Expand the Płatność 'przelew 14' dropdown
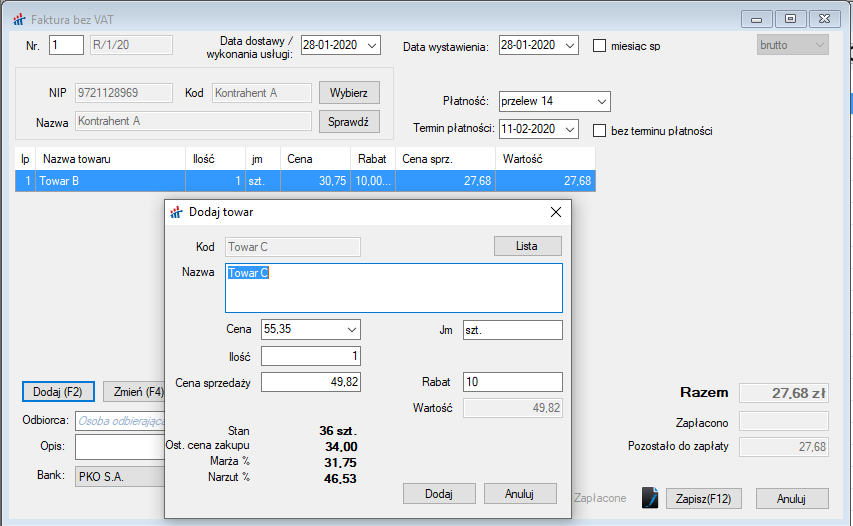Image resolution: width=853 pixels, height=526 pixels. pyautogui.click(x=601, y=101)
